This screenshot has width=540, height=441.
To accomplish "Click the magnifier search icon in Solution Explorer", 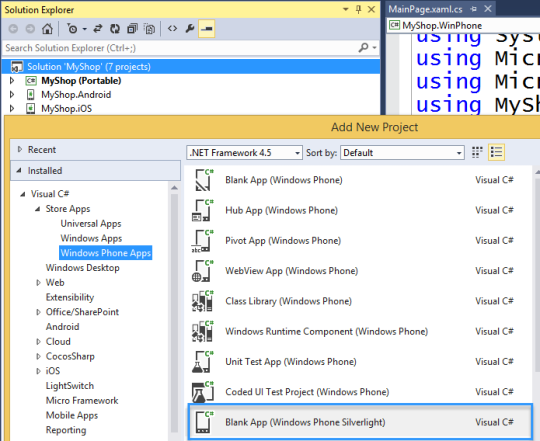I will 363,48.
